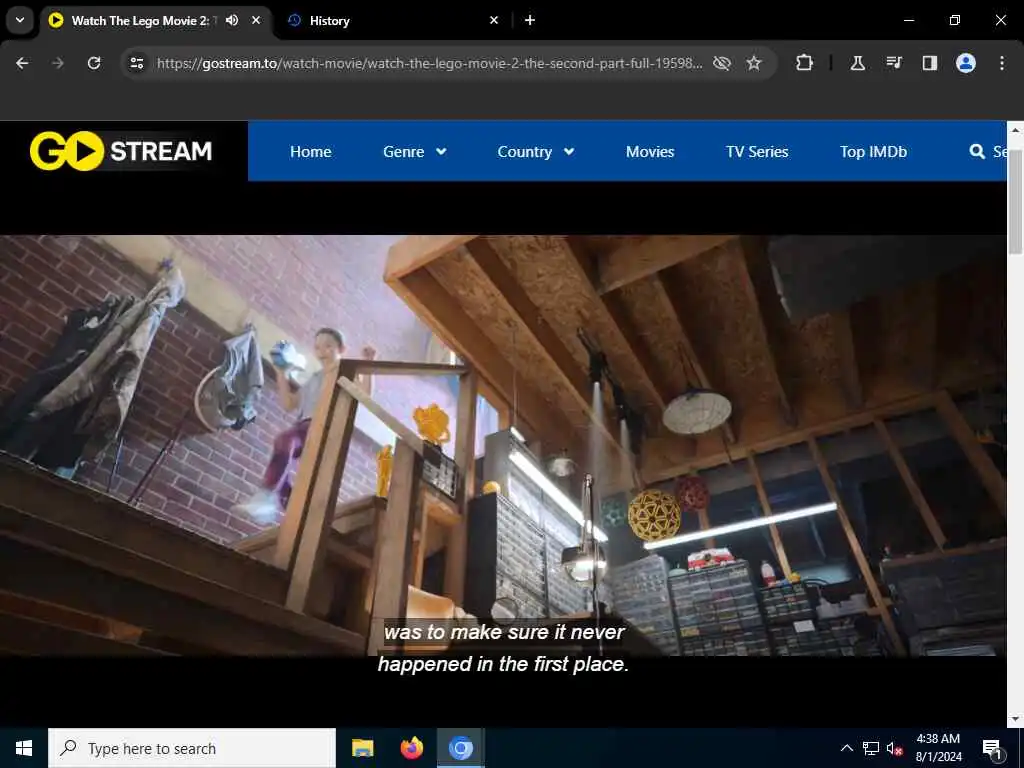This screenshot has width=1024, height=768.
Task: Go forward to the next page
Action: click(58, 63)
